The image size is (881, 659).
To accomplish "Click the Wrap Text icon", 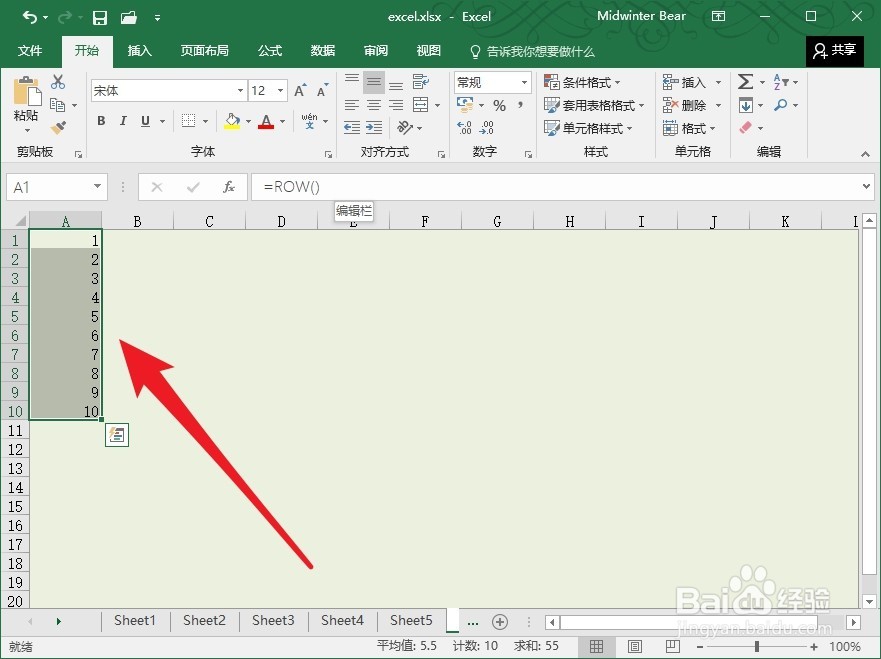I will click(421, 82).
